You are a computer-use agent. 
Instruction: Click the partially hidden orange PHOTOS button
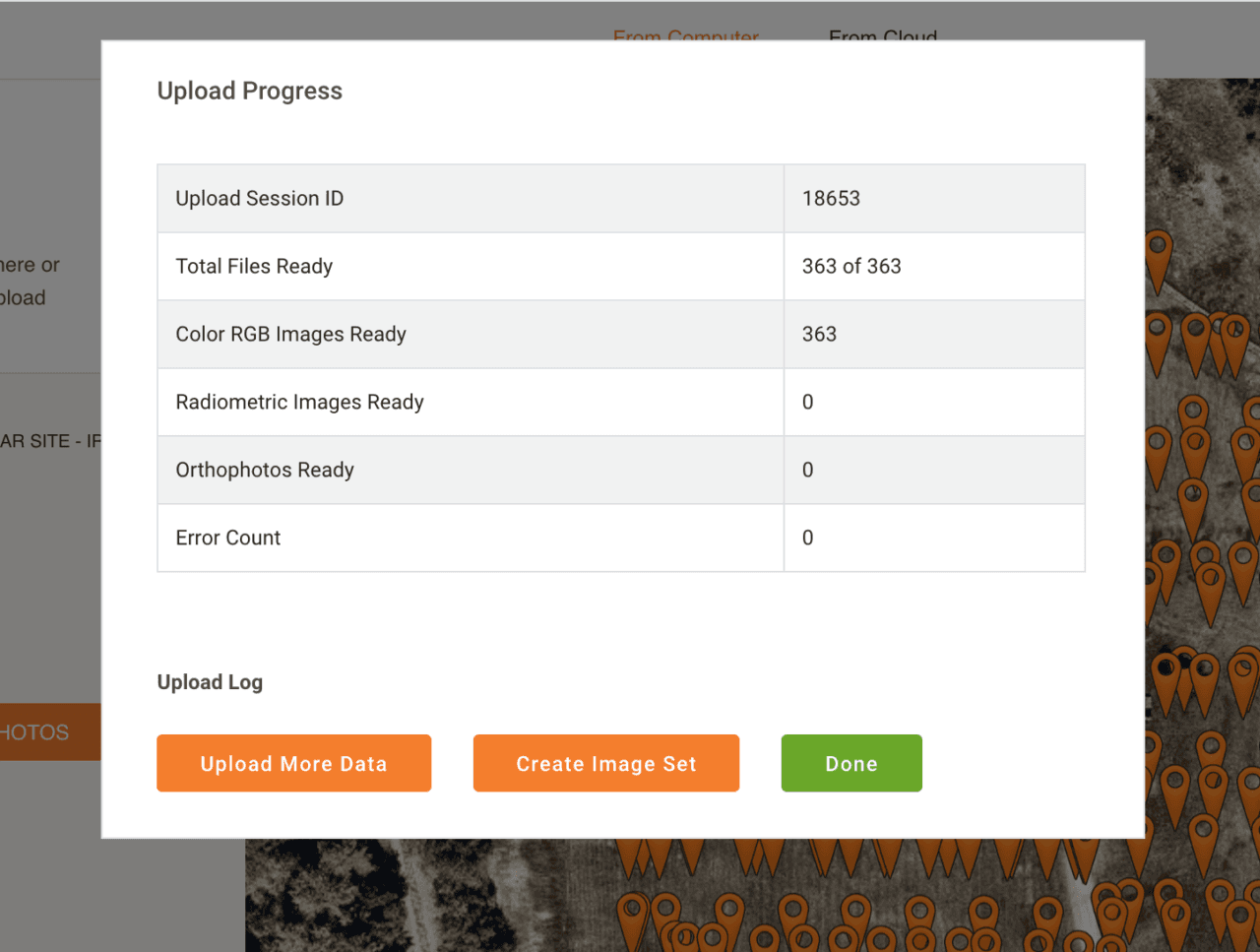[50, 731]
